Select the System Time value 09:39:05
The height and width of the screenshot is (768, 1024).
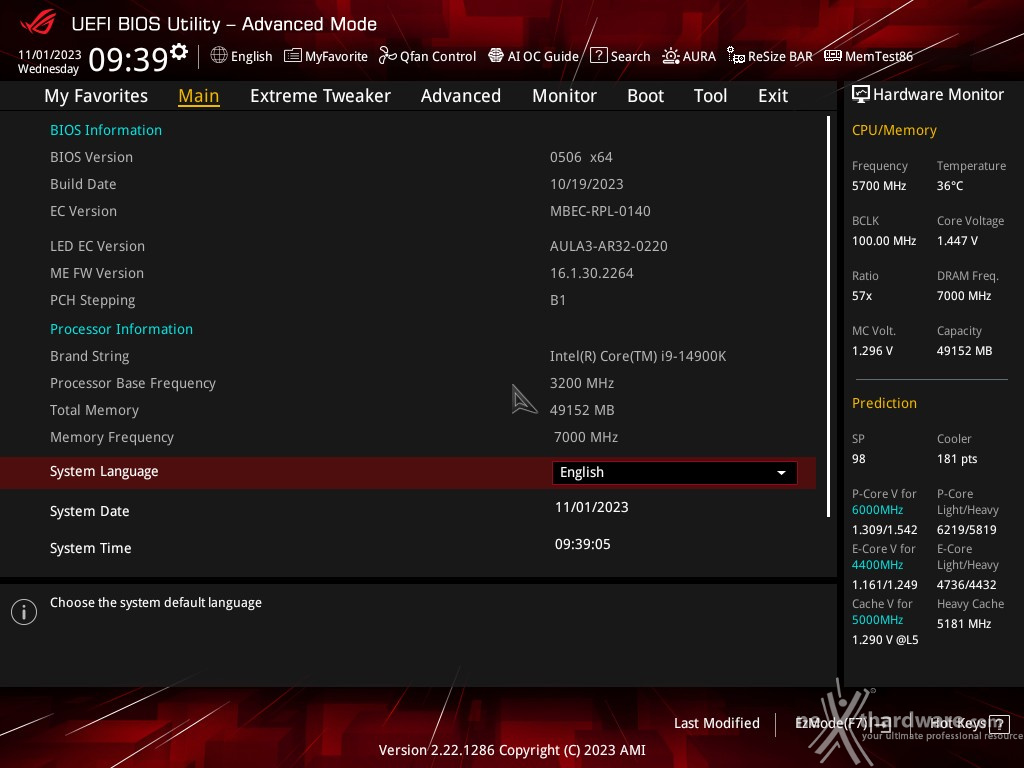coord(583,545)
